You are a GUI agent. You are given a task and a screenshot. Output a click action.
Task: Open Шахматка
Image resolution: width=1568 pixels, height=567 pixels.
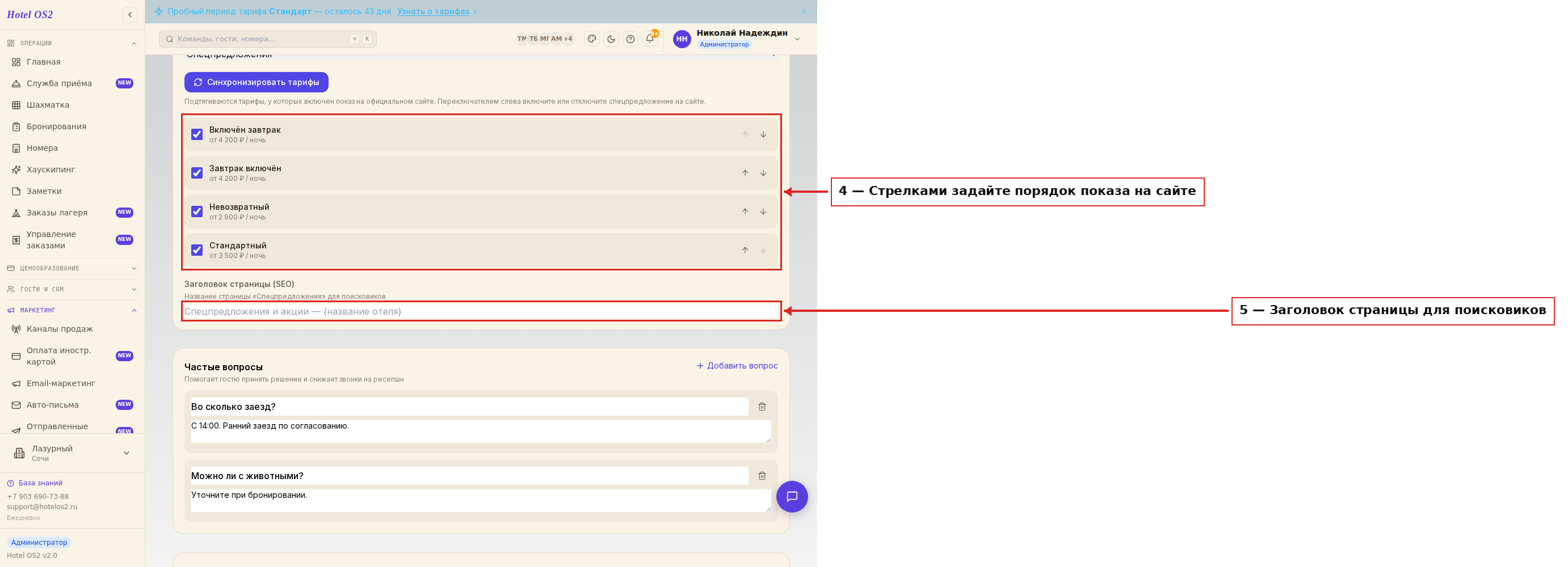pyautogui.click(x=72, y=105)
